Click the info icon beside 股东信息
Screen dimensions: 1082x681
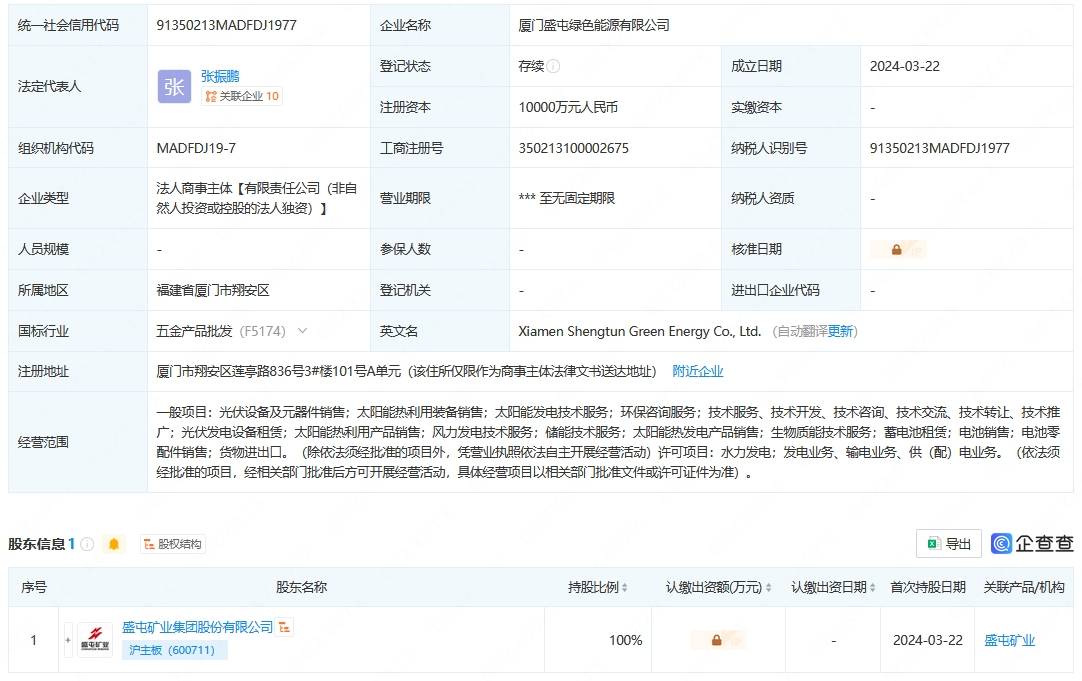(x=87, y=544)
